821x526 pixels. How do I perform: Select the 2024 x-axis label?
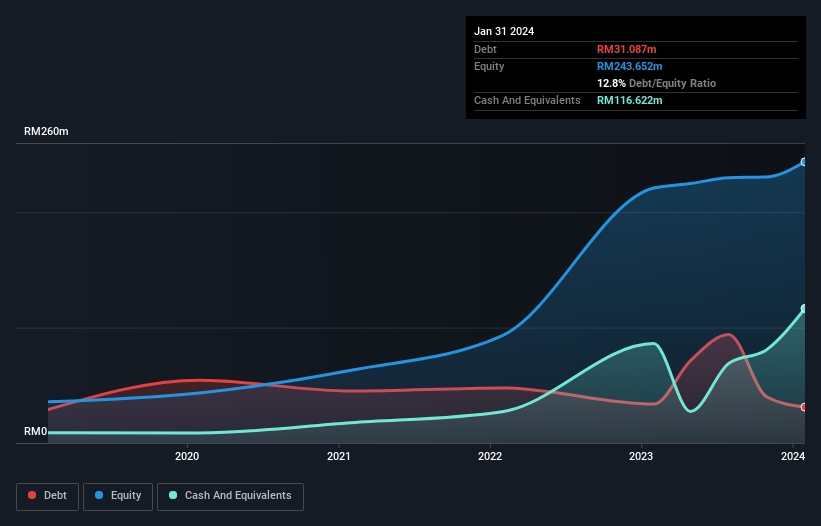point(793,456)
